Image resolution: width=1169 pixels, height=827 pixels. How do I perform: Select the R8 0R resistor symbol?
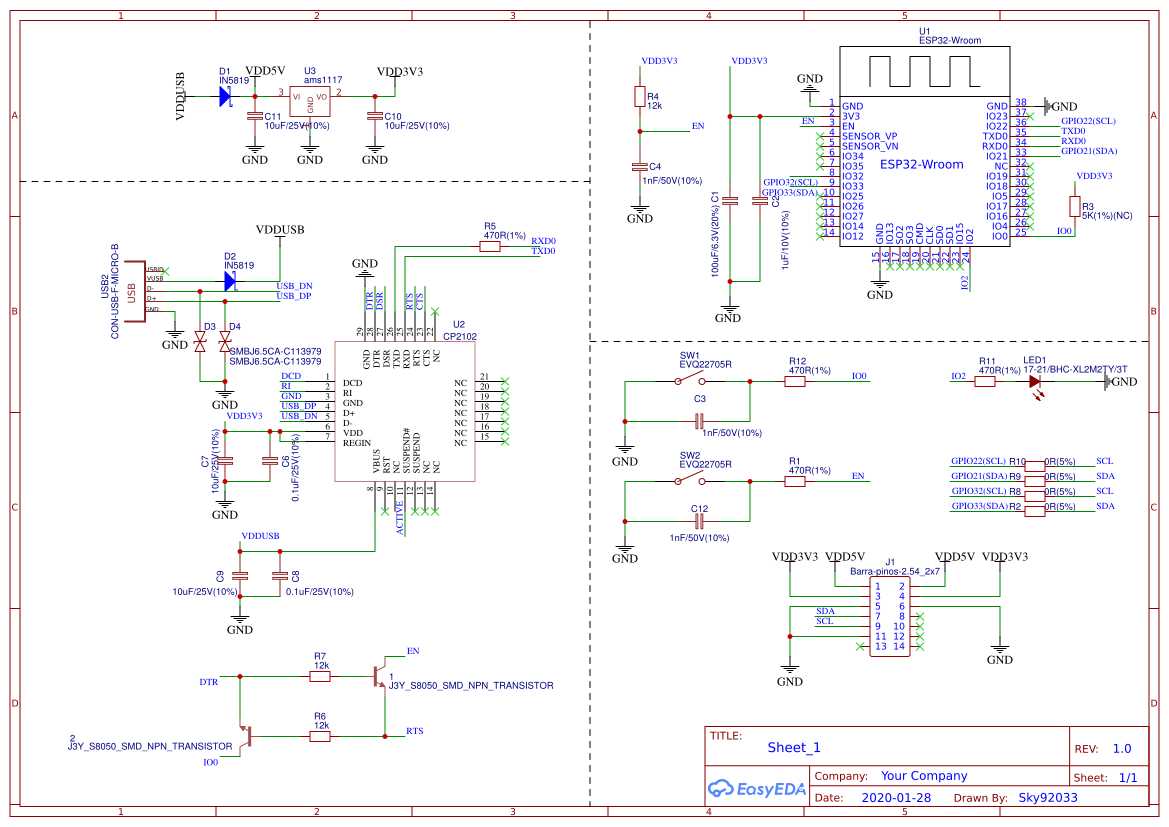pos(1035,496)
